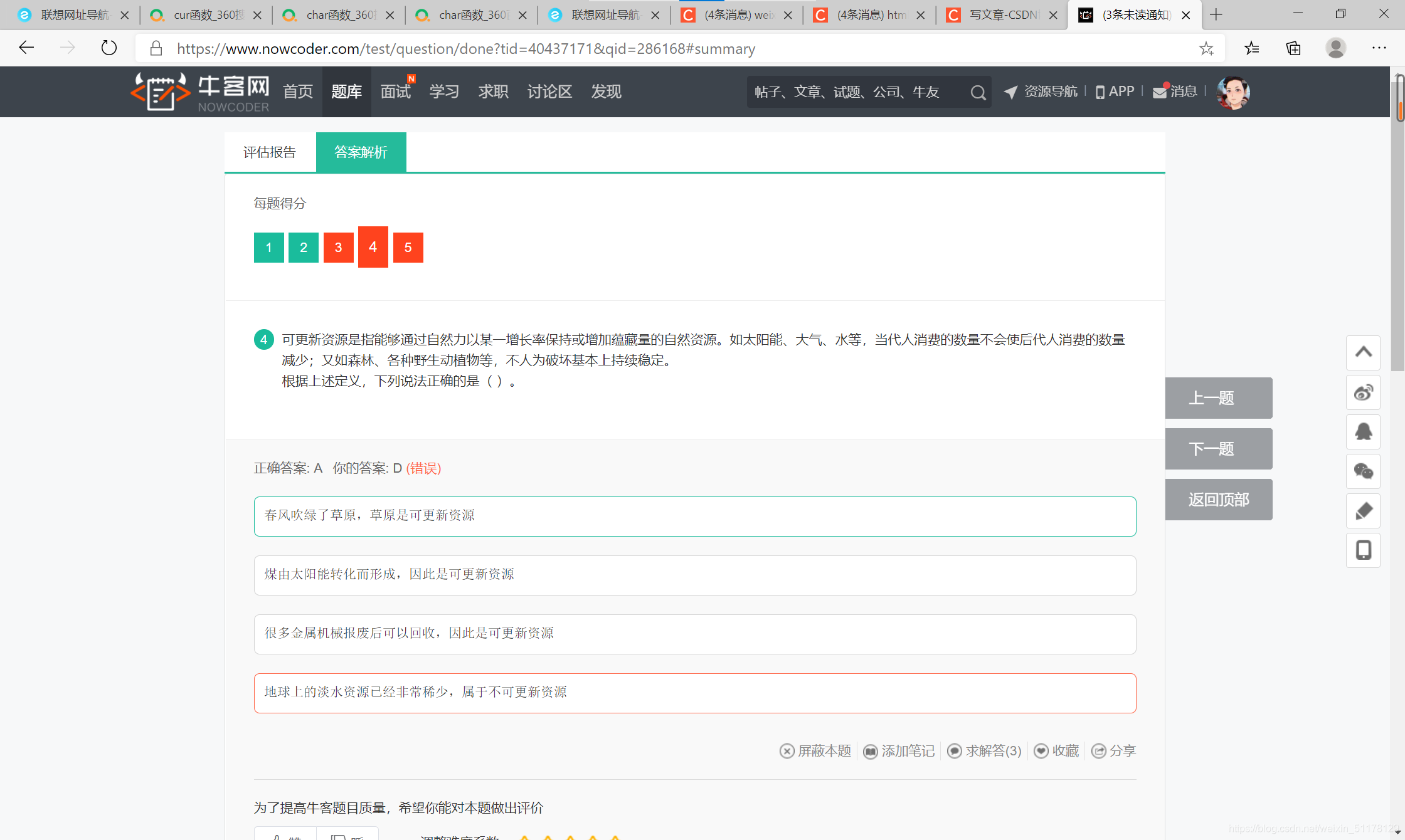Click 下一题 next question button
1405x840 pixels.
point(1219,449)
